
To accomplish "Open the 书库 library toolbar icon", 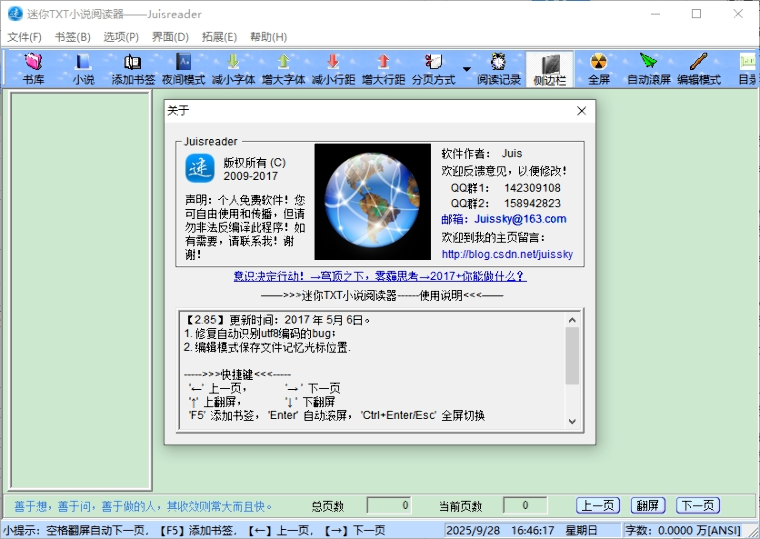I will point(33,68).
